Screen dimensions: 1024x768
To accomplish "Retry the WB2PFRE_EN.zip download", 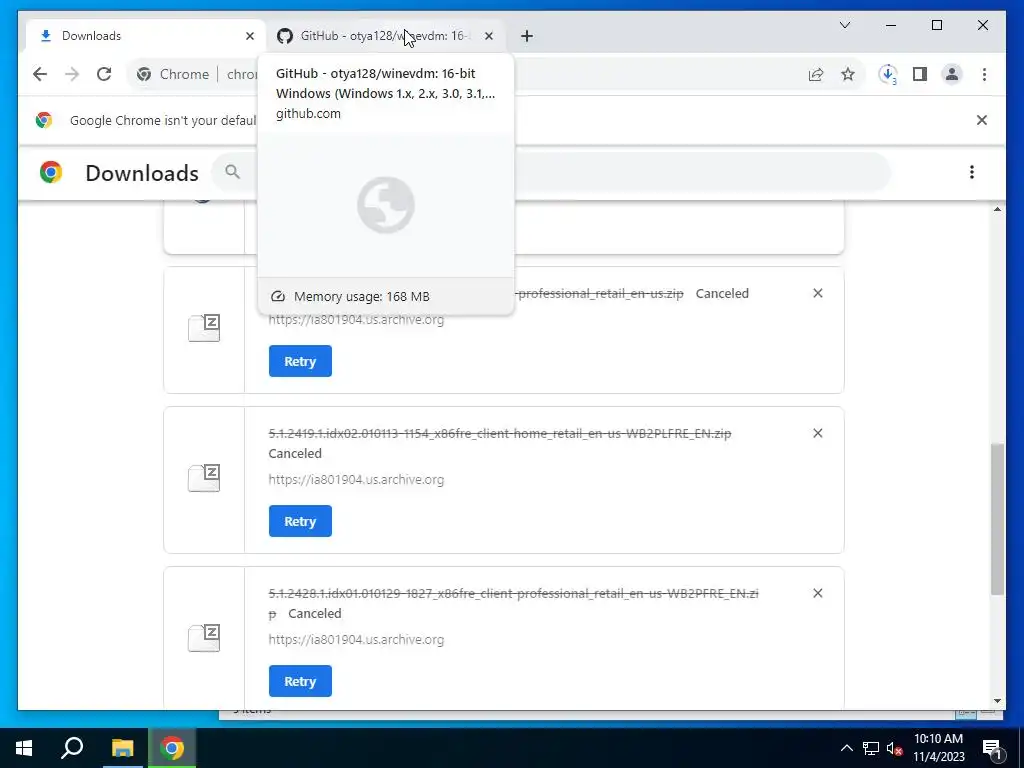I will [300, 681].
